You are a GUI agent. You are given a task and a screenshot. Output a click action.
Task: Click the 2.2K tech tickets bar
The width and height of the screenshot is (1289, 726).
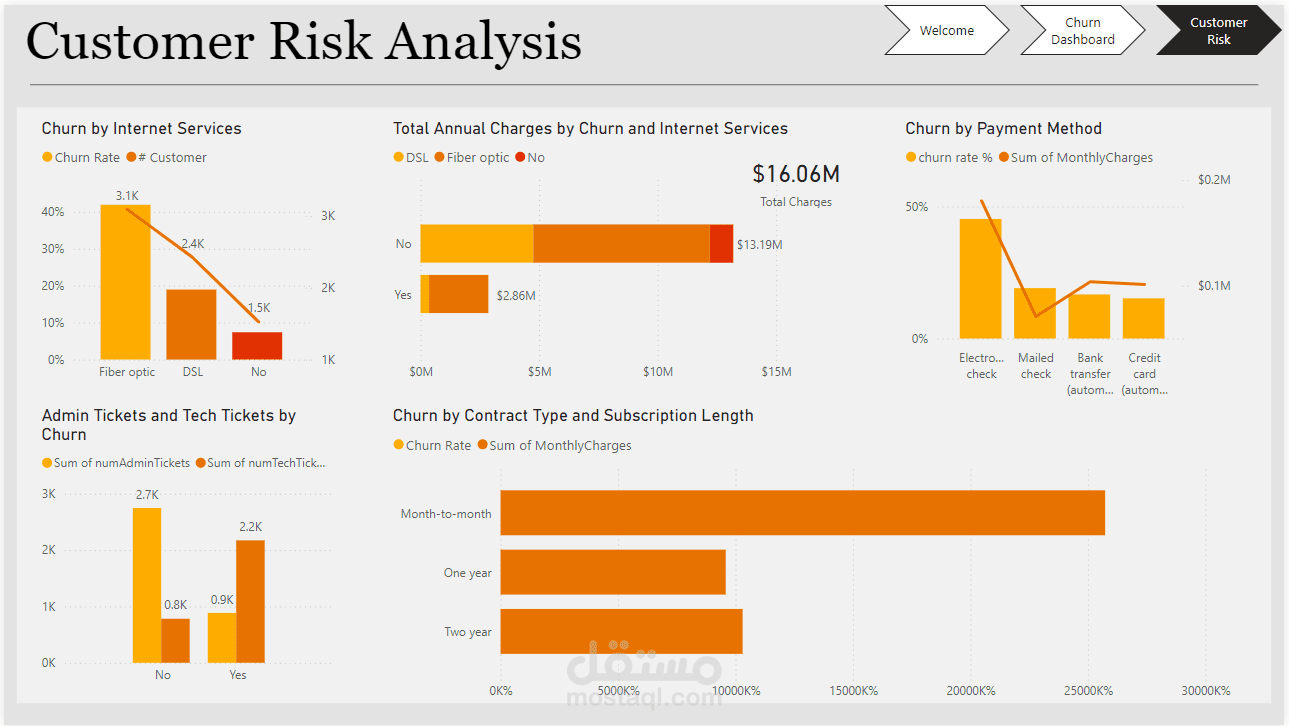251,601
